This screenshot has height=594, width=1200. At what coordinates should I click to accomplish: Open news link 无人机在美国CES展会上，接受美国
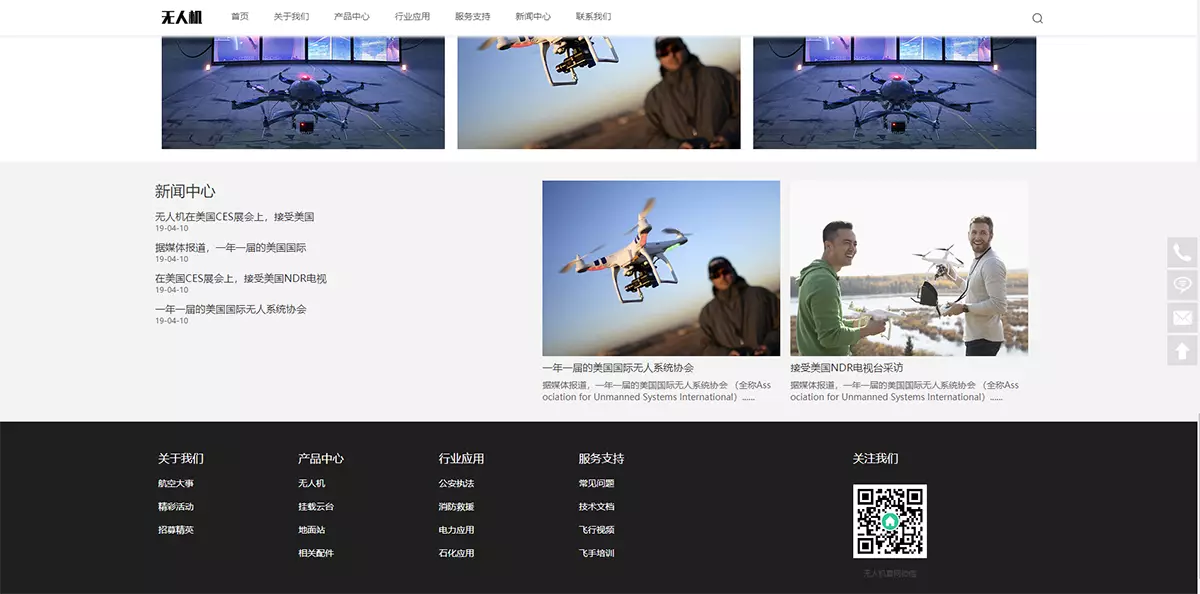[x=234, y=217]
